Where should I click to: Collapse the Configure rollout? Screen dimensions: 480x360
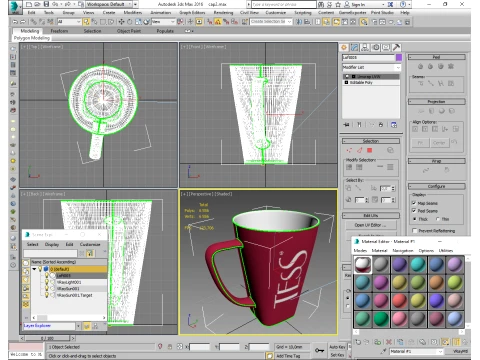(x=436, y=186)
